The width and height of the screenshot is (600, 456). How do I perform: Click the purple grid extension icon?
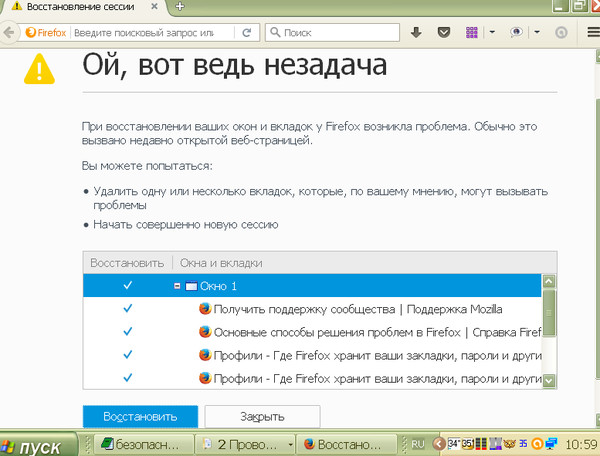coord(471,33)
